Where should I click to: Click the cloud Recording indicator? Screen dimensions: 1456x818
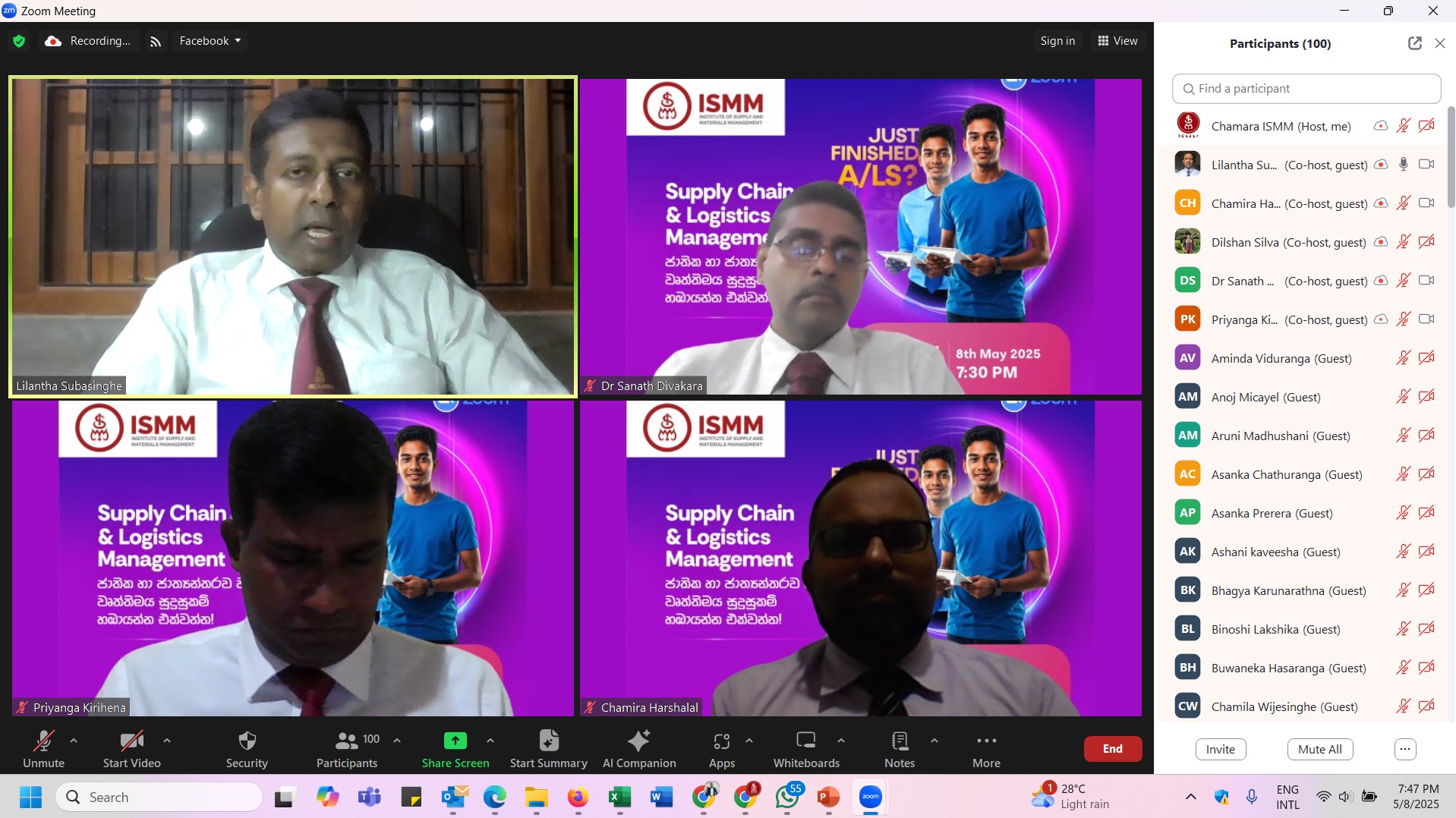pyautogui.click(x=87, y=41)
